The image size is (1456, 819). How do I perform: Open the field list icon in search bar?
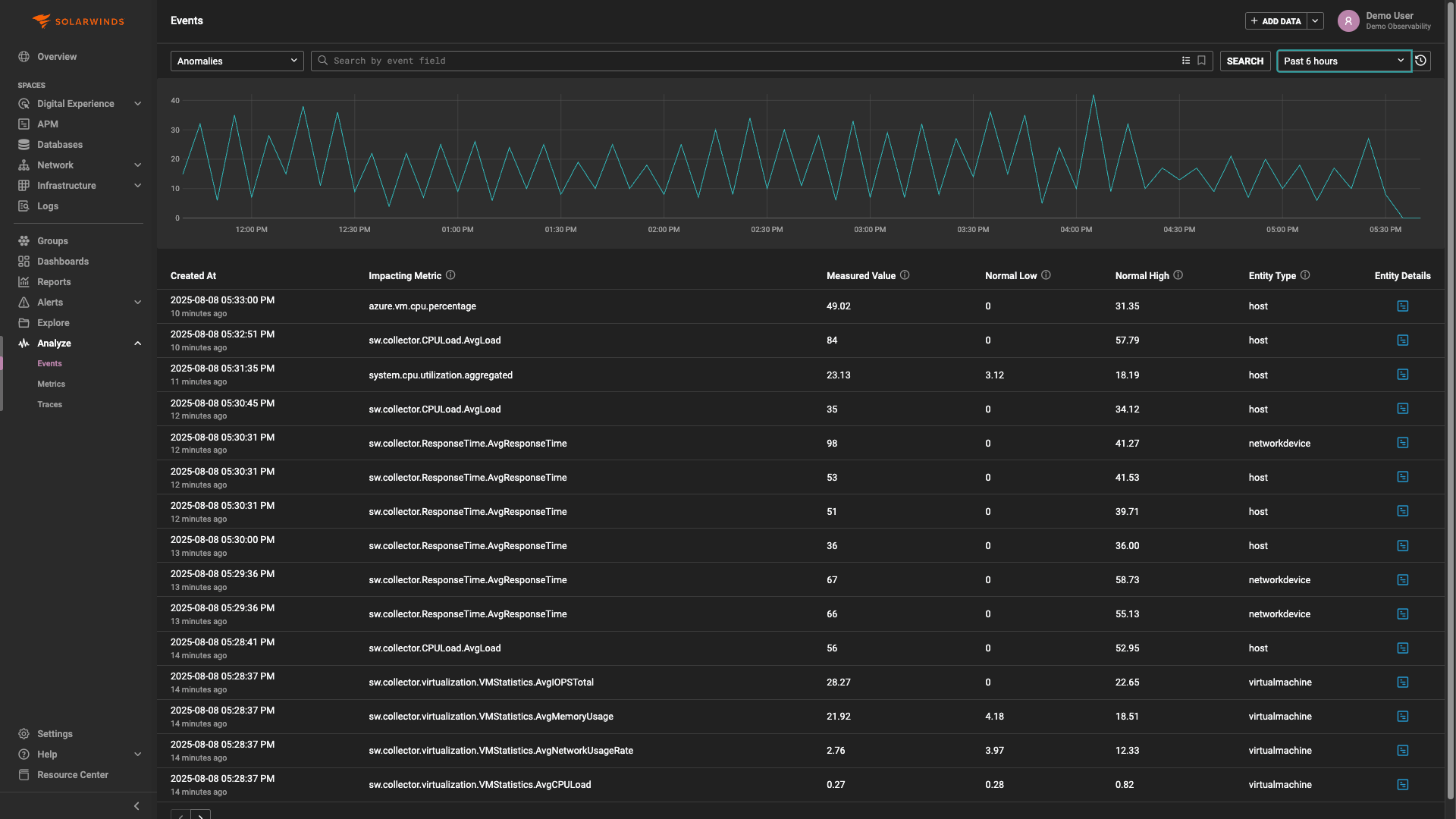coord(1186,61)
